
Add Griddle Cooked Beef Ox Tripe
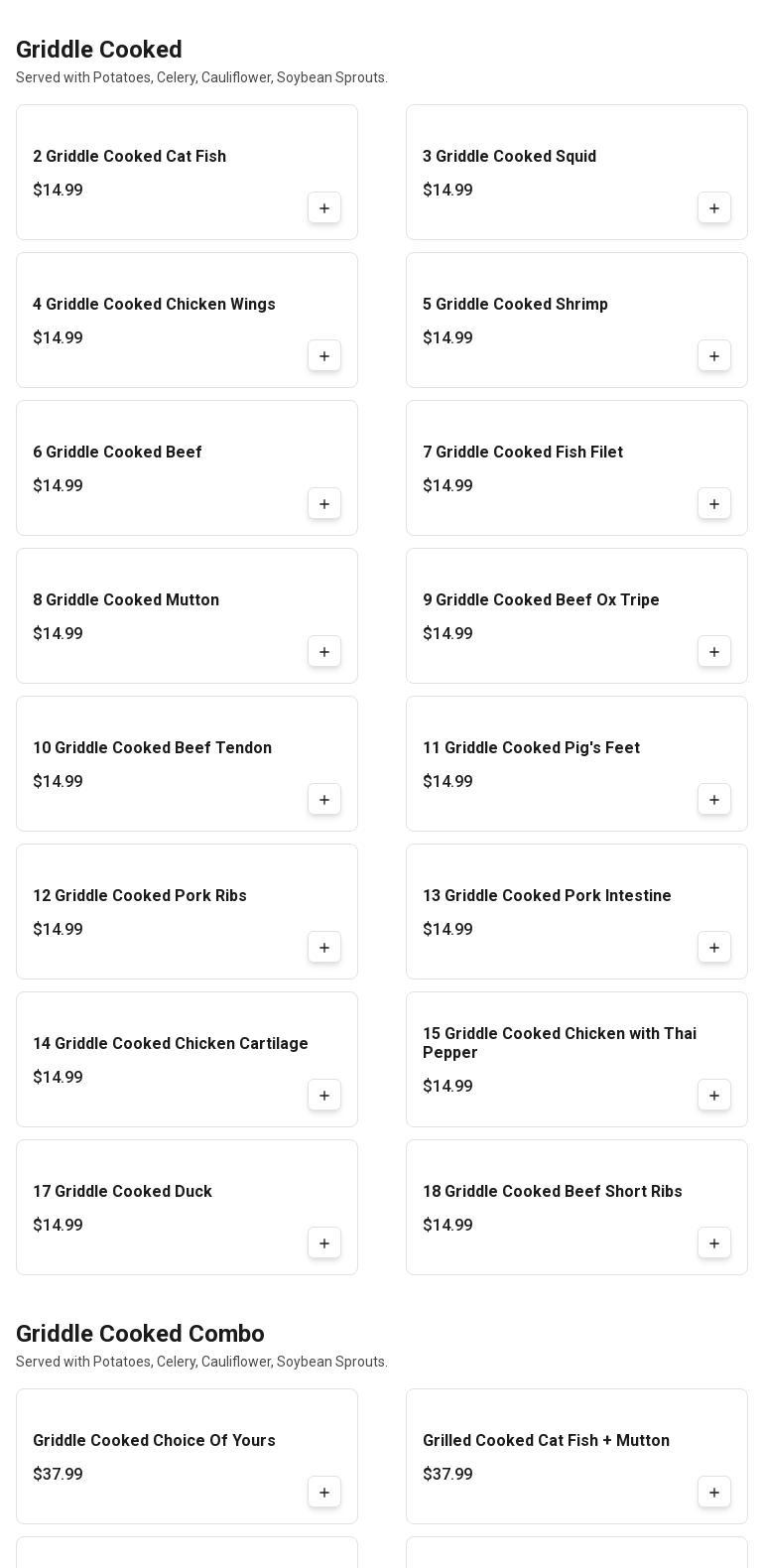pos(714,652)
